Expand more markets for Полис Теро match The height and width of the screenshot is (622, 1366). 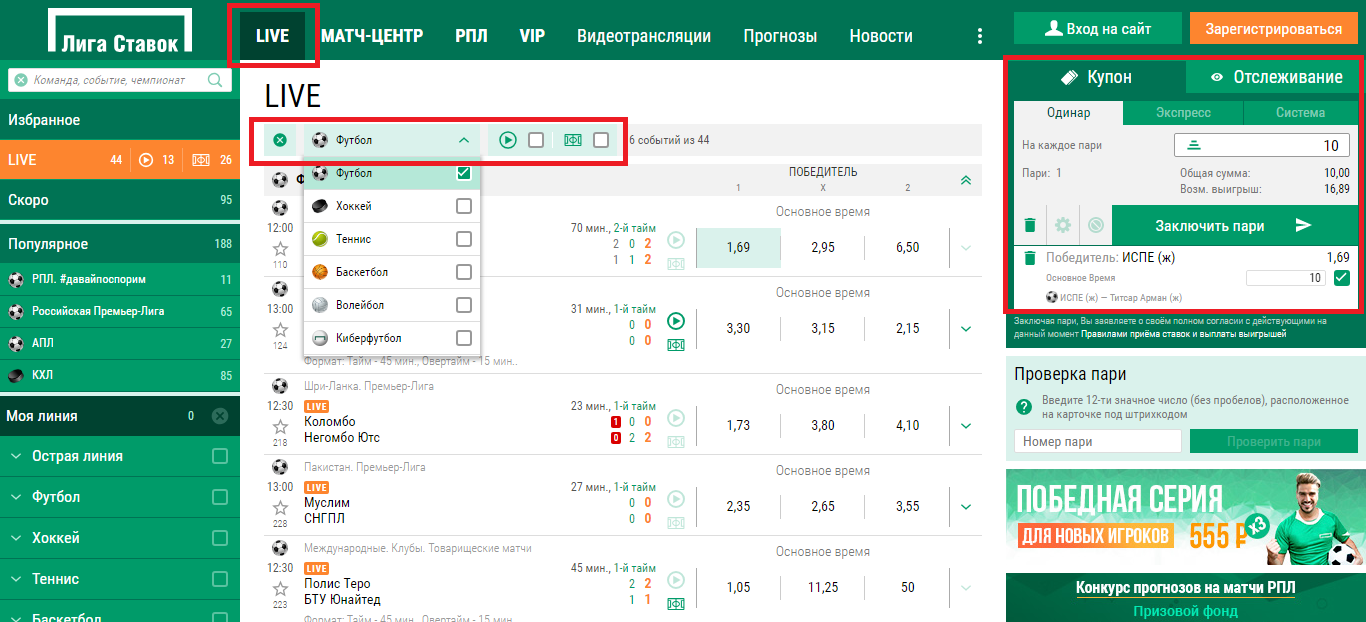tap(966, 588)
